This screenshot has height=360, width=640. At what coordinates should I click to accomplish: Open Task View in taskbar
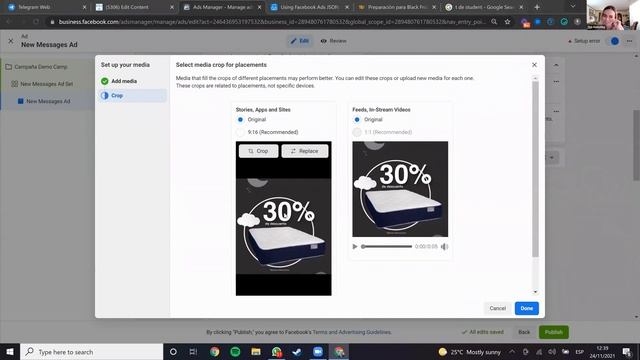pyautogui.click(x=193, y=351)
